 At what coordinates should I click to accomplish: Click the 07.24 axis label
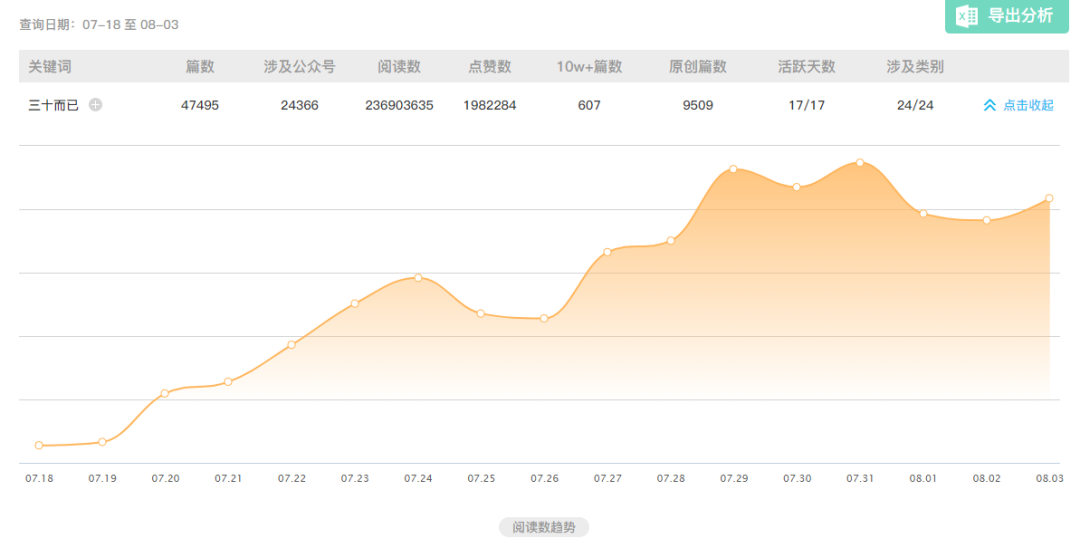418,478
